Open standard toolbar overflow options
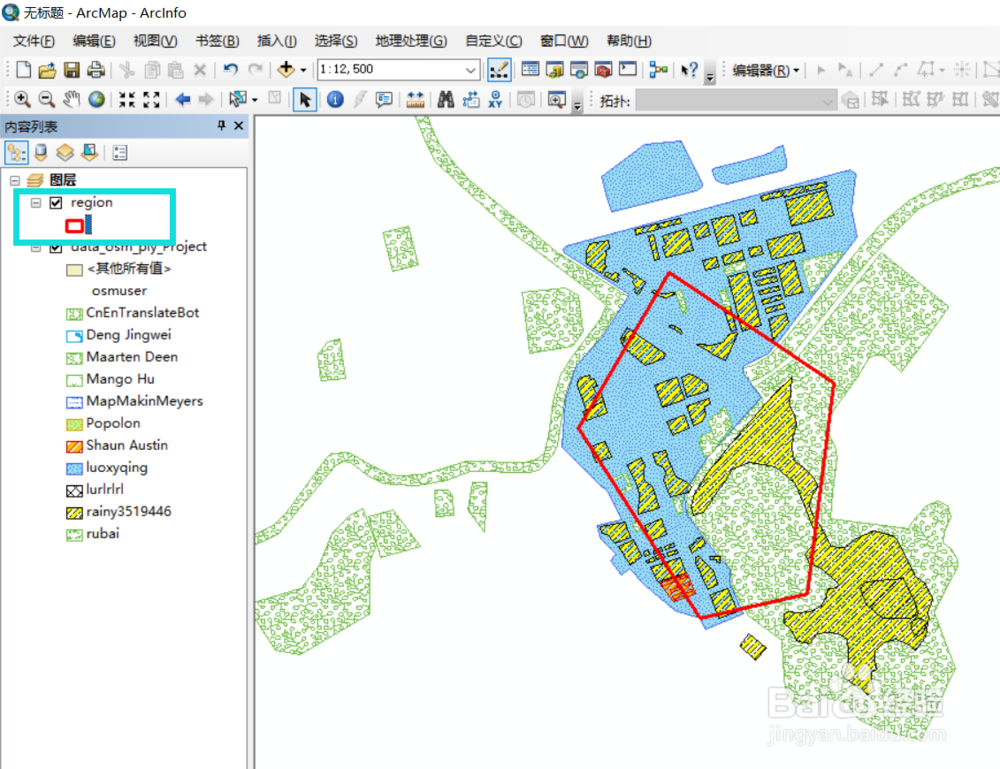Screen dimensions: 1000x769 pyautogui.click(x=710, y=78)
